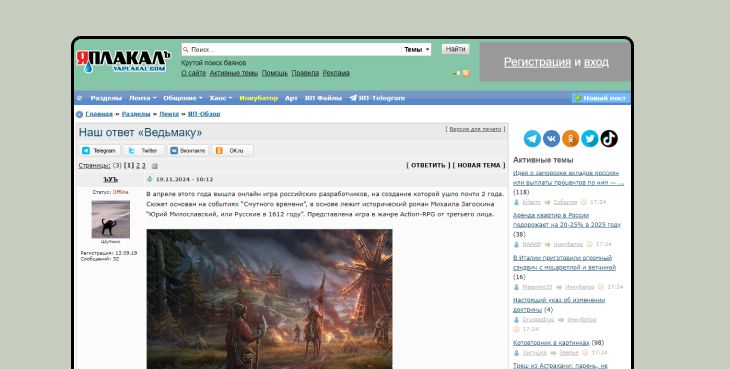Expand the Лента menu

click(142, 98)
